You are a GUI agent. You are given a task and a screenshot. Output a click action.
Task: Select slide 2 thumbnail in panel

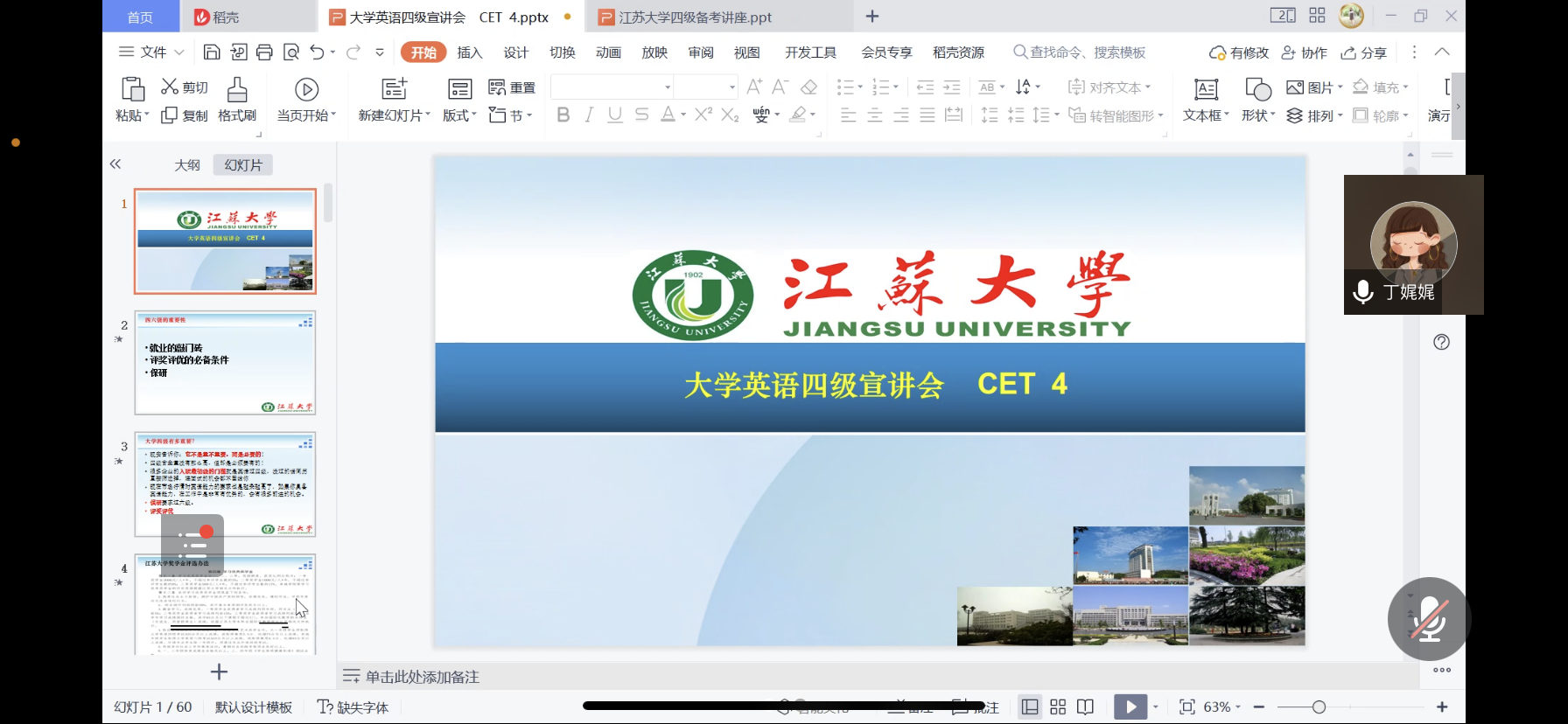[225, 363]
